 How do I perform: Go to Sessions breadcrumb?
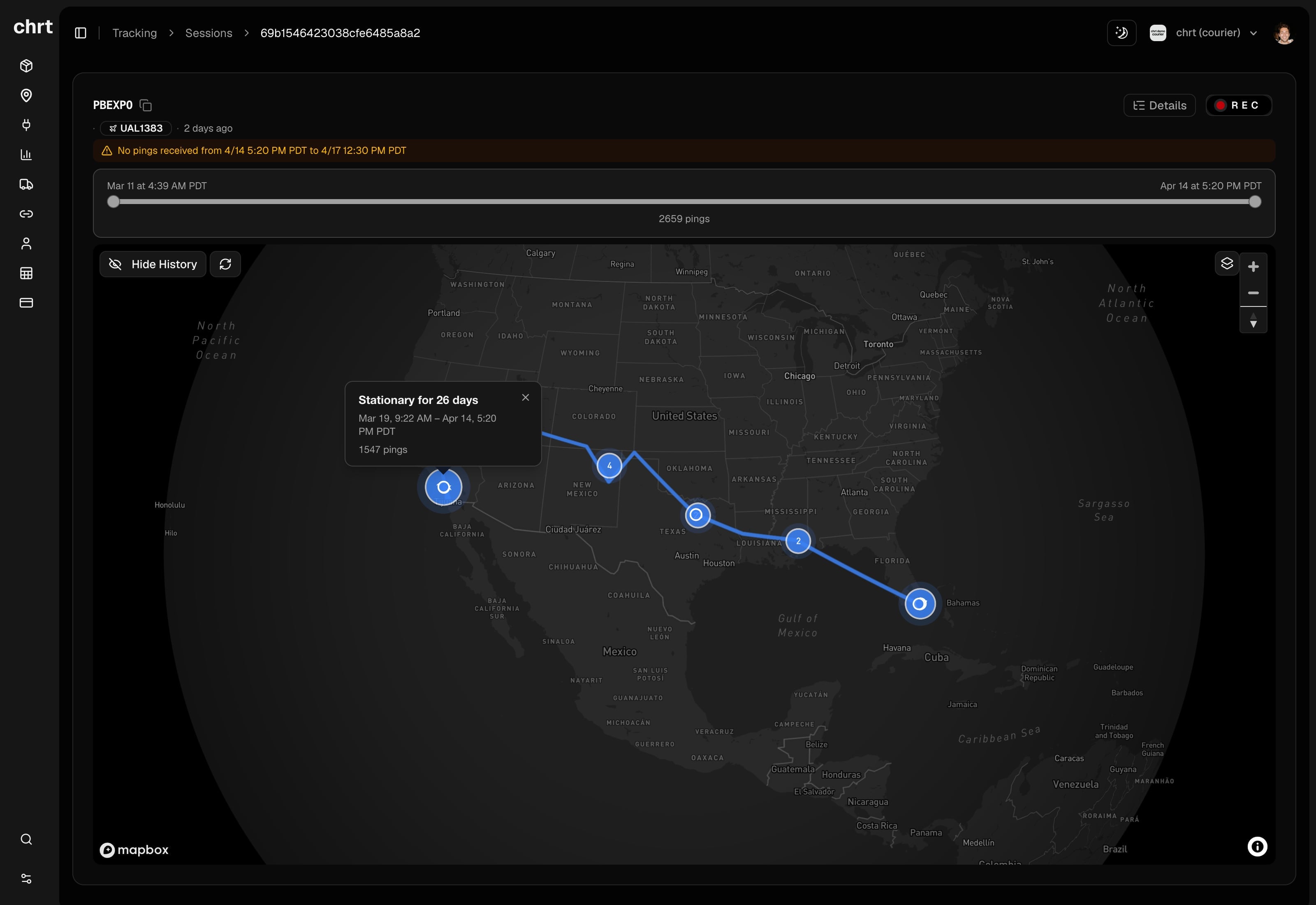209,33
